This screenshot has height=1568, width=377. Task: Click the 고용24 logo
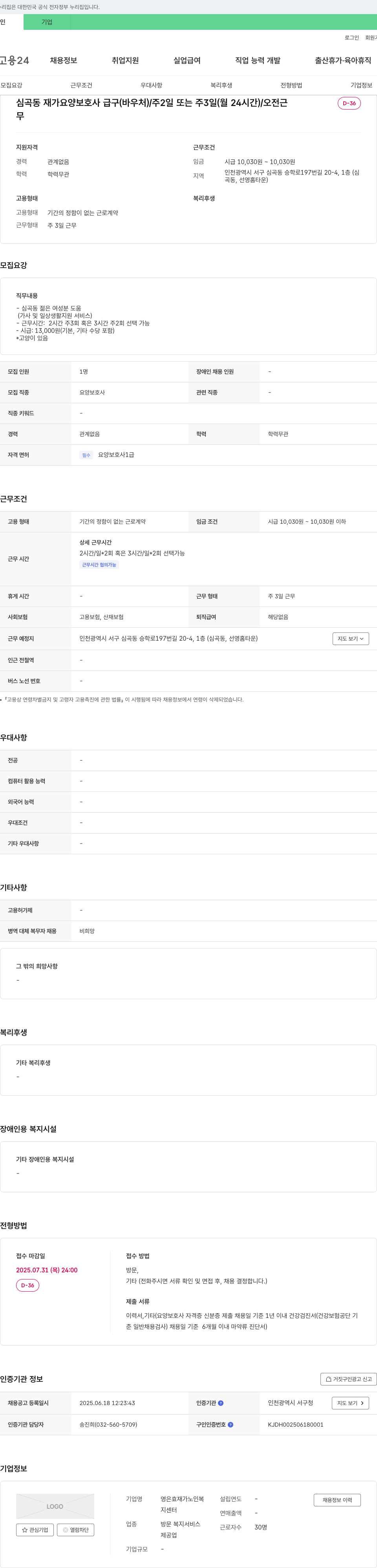tap(15, 60)
